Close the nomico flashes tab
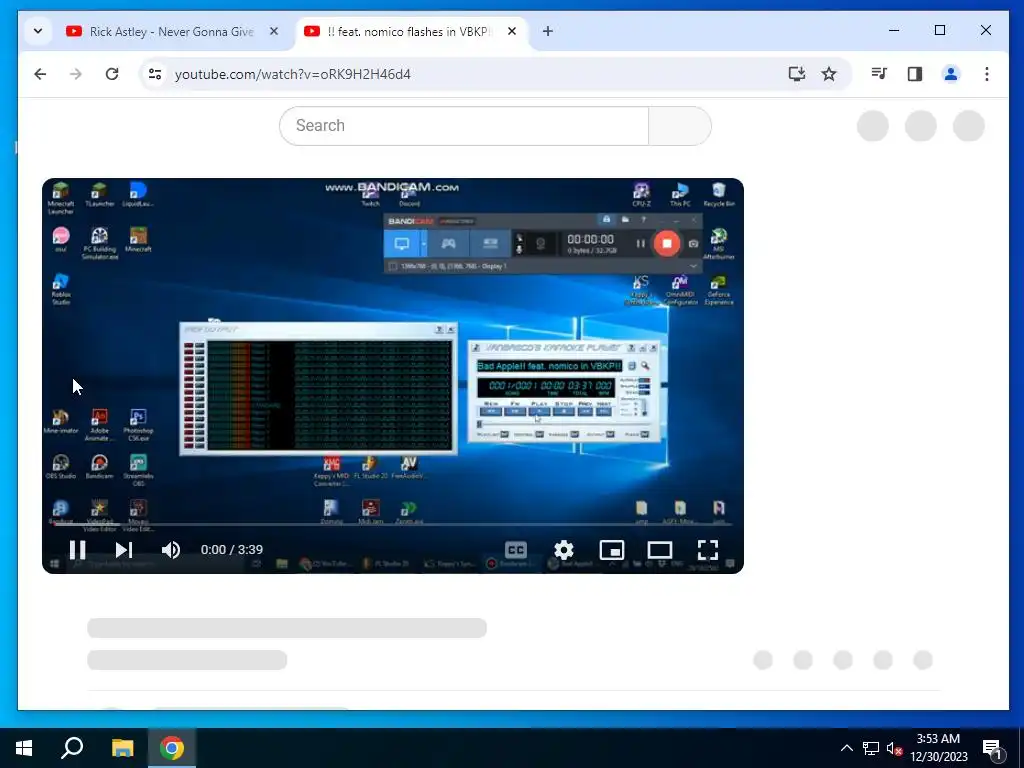This screenshot has height=768, width=1024. [512, 31]
